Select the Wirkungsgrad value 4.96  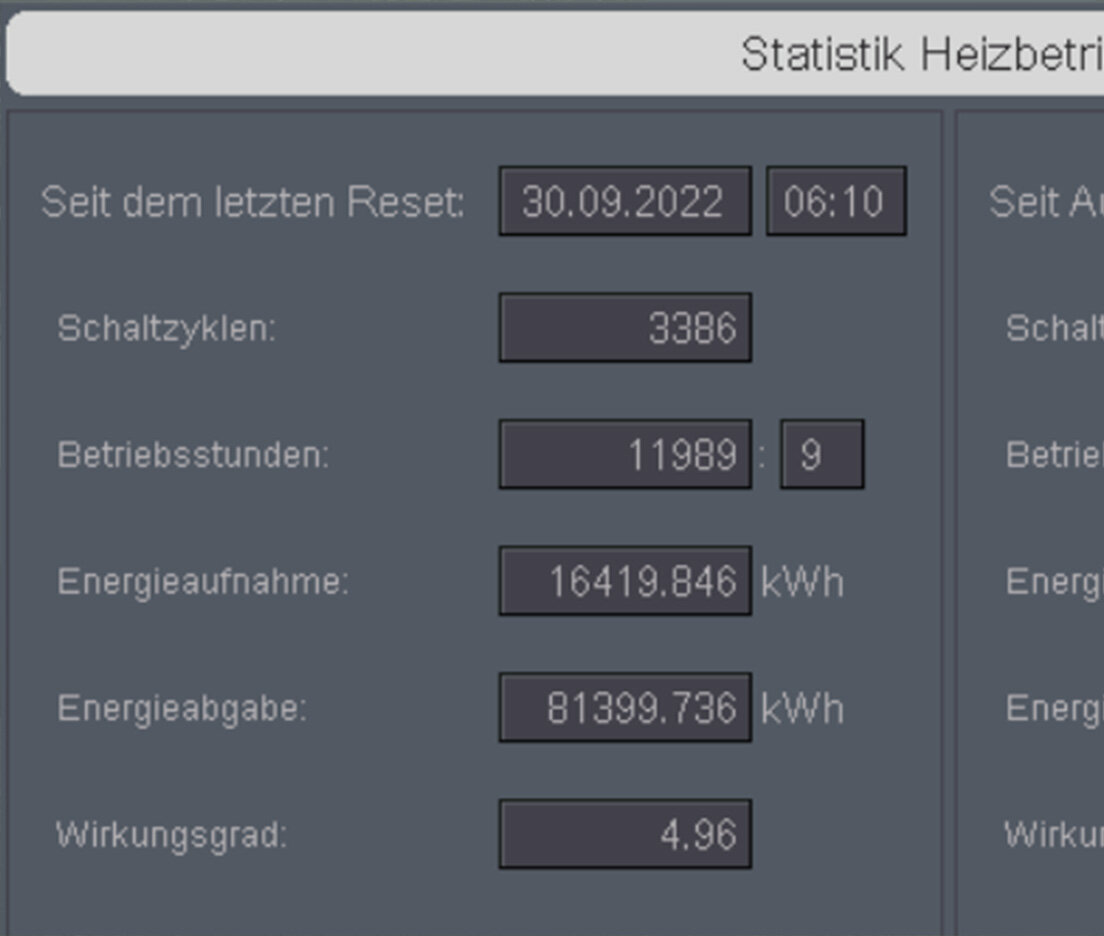click(624, 834)
